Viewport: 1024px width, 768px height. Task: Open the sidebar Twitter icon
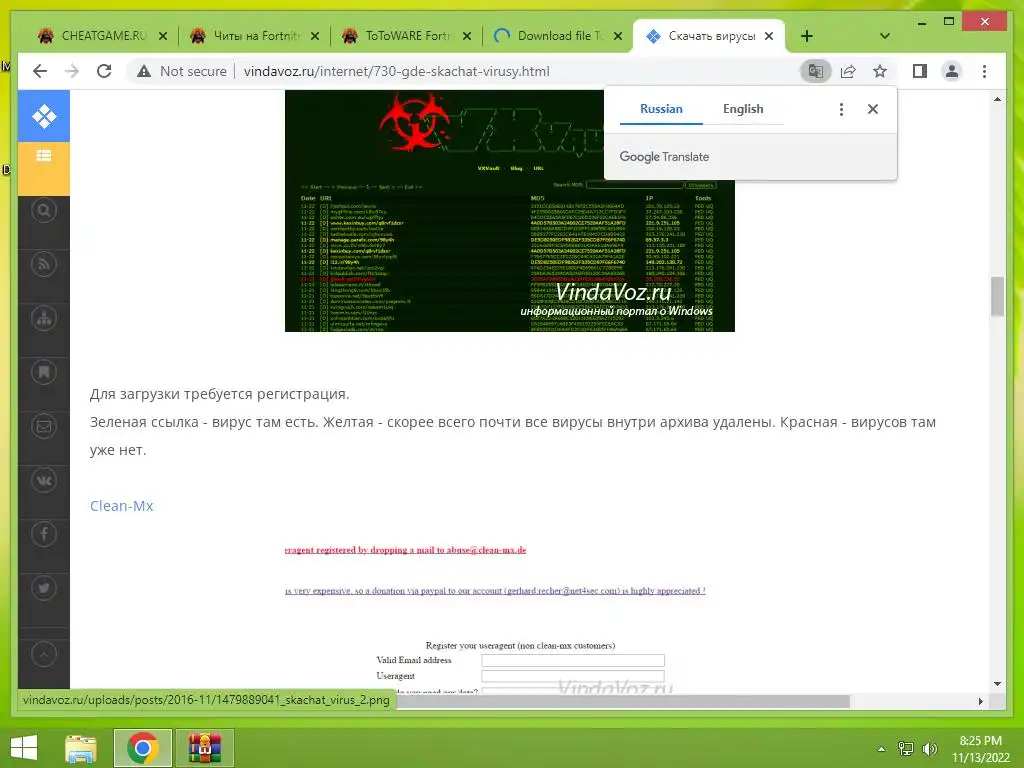click(x=44, y=588)
